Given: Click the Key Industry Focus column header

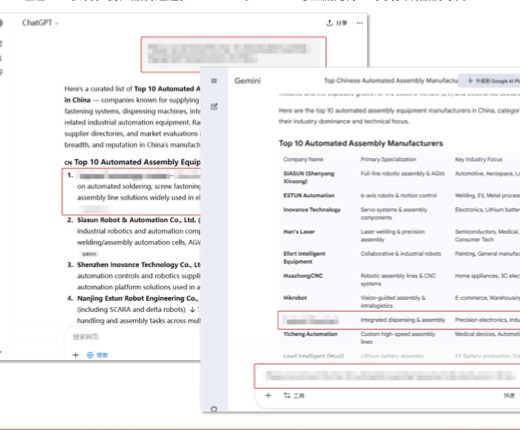Looking at the screenshot, I should pos(479,159).
